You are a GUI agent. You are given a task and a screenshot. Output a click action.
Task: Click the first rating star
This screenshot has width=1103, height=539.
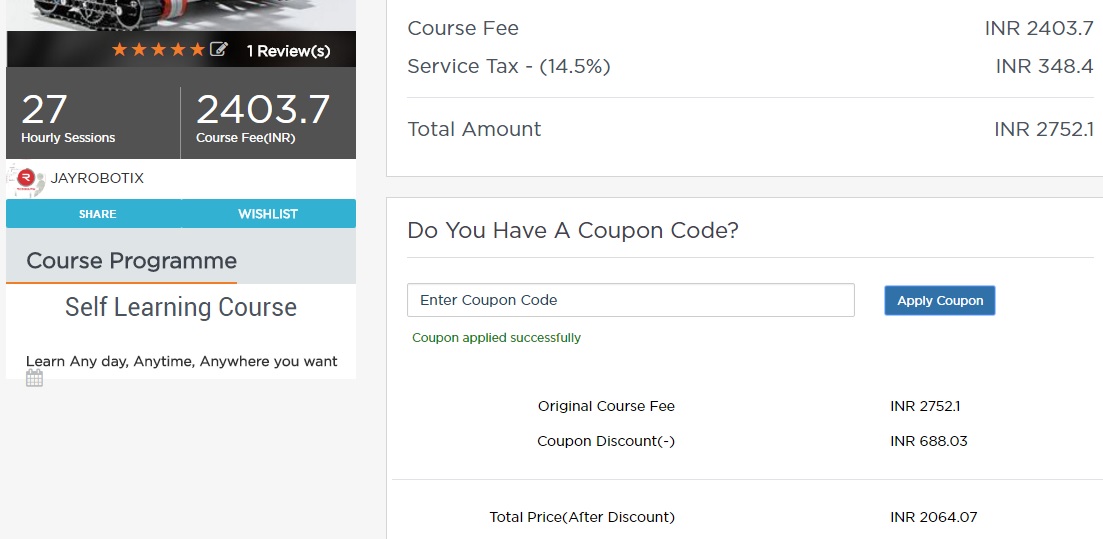[x=120, y=49]
